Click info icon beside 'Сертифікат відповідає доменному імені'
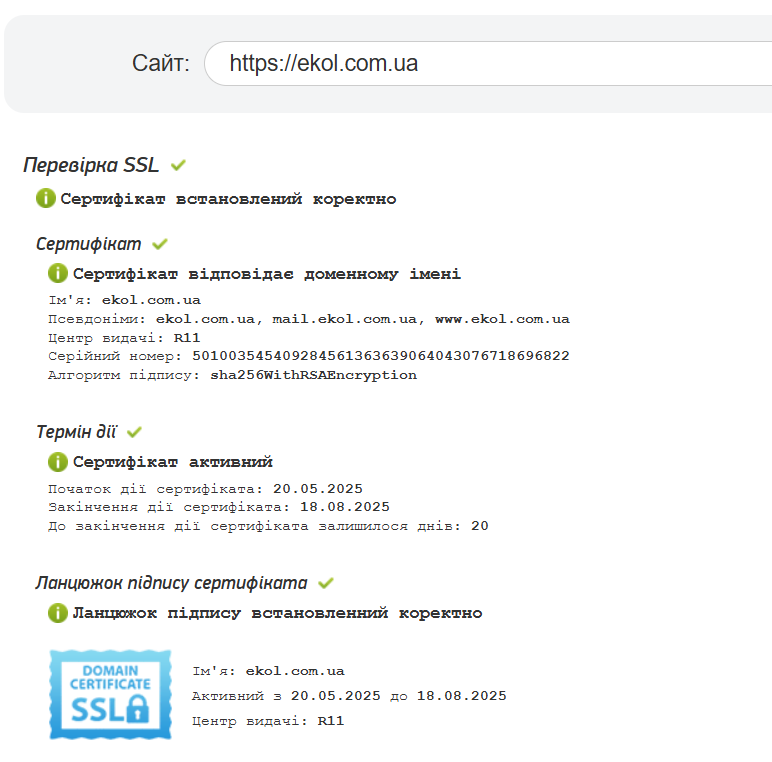This screenshot has height=762, width=772. [x=58, y=273]
